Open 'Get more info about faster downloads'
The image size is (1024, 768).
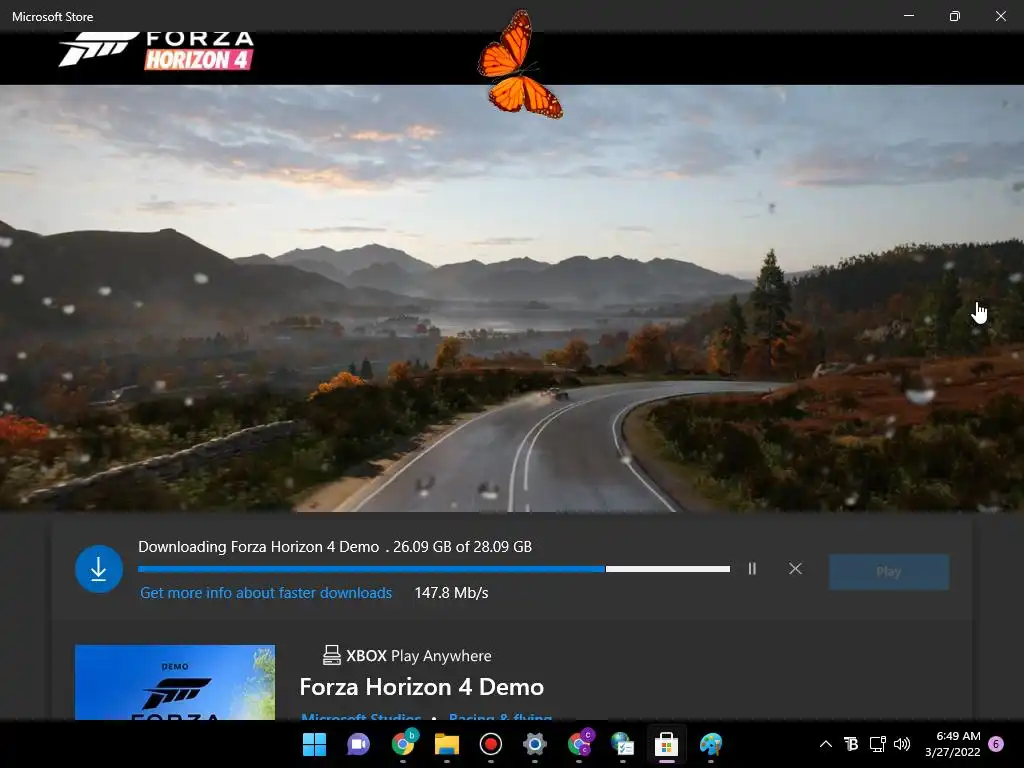pyautogui.click(x=266, y=593)
